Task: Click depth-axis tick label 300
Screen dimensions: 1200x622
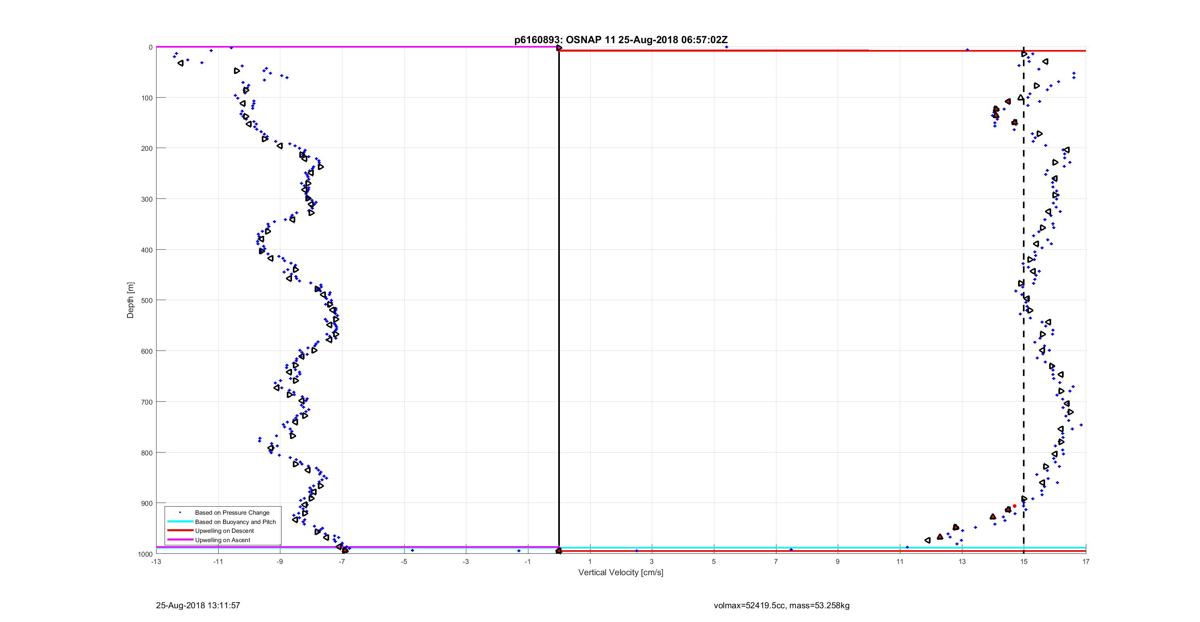Action: coord(146,199)
